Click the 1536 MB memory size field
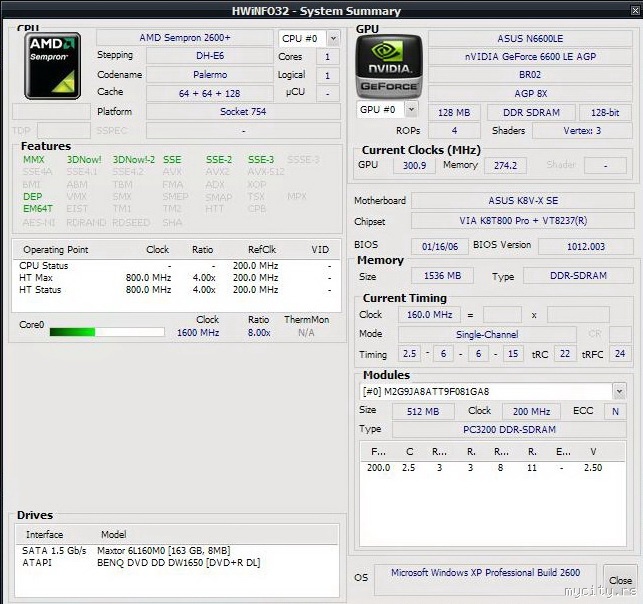Viewport: 643px width, 604px height. 442,276
